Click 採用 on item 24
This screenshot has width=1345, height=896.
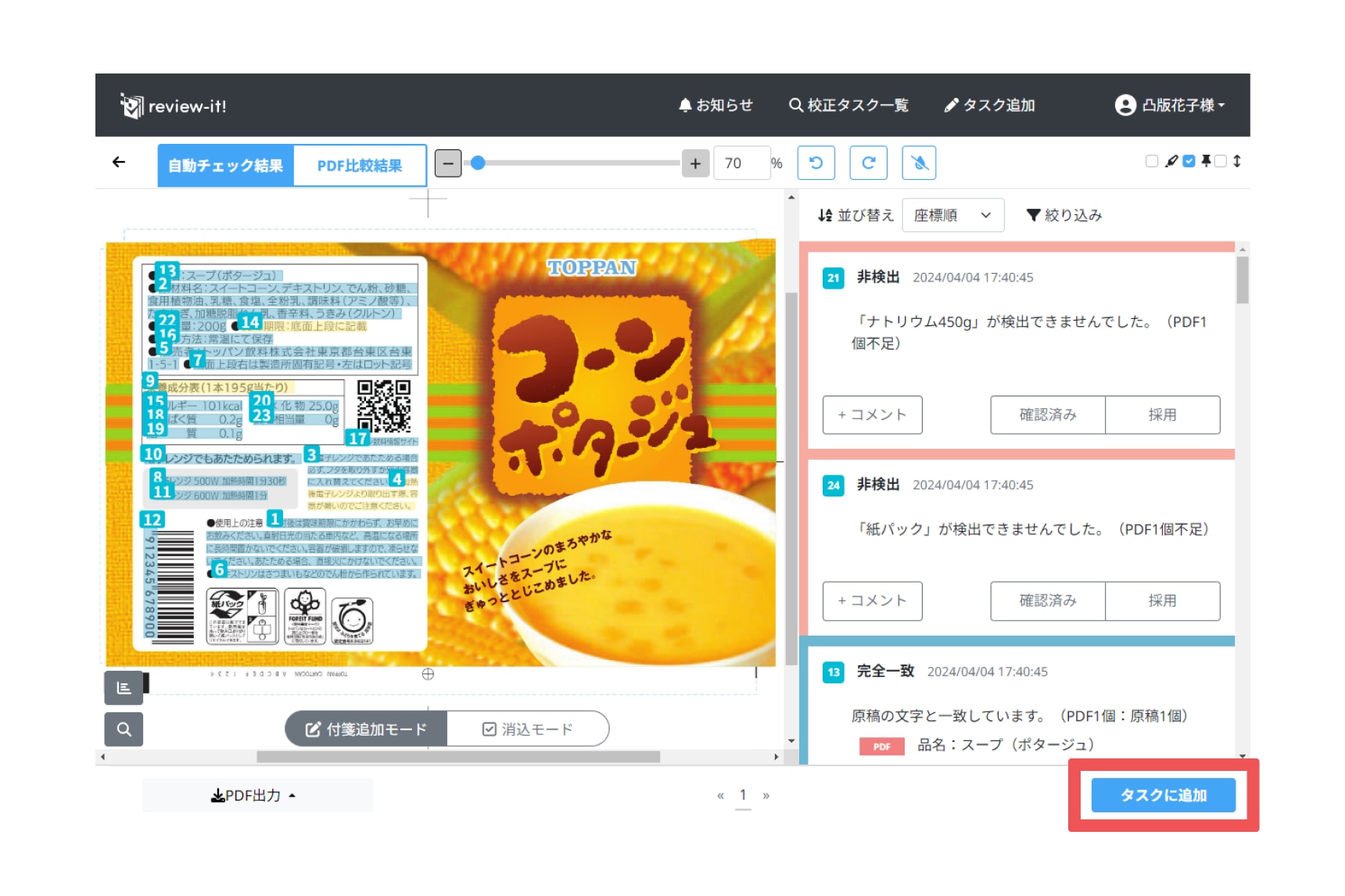[1162, 600]
